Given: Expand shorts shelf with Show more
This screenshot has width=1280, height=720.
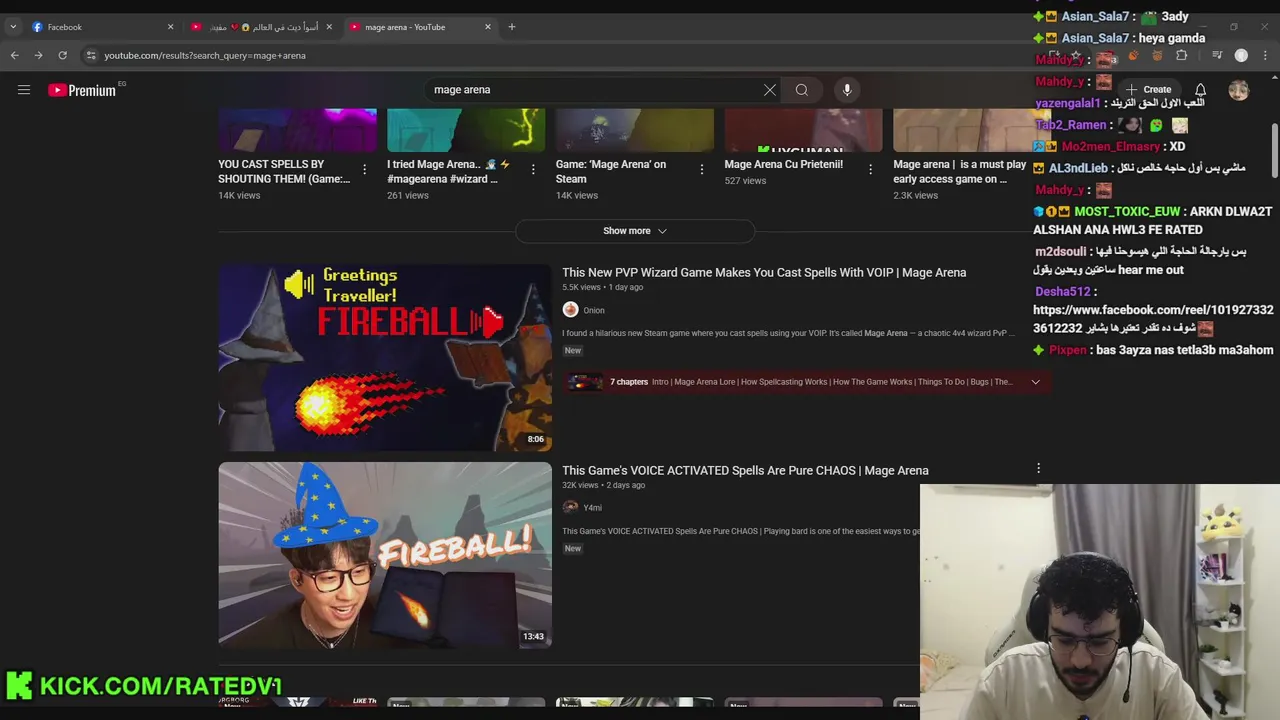Looking at the screenshot, I should pyautogui.click(x=635, y=231).
